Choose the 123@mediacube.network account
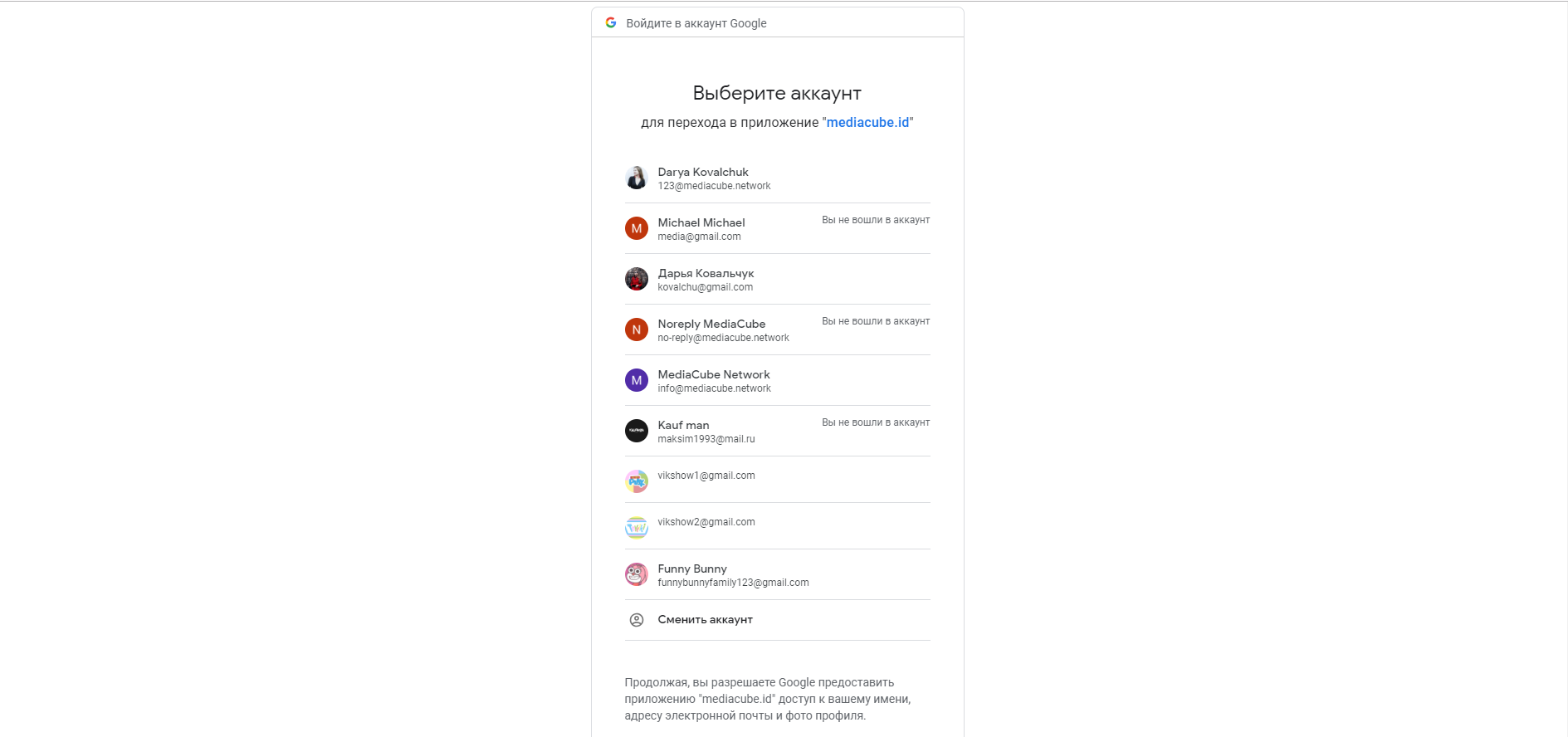The image size is (1568, 737). tap(778, 178)
